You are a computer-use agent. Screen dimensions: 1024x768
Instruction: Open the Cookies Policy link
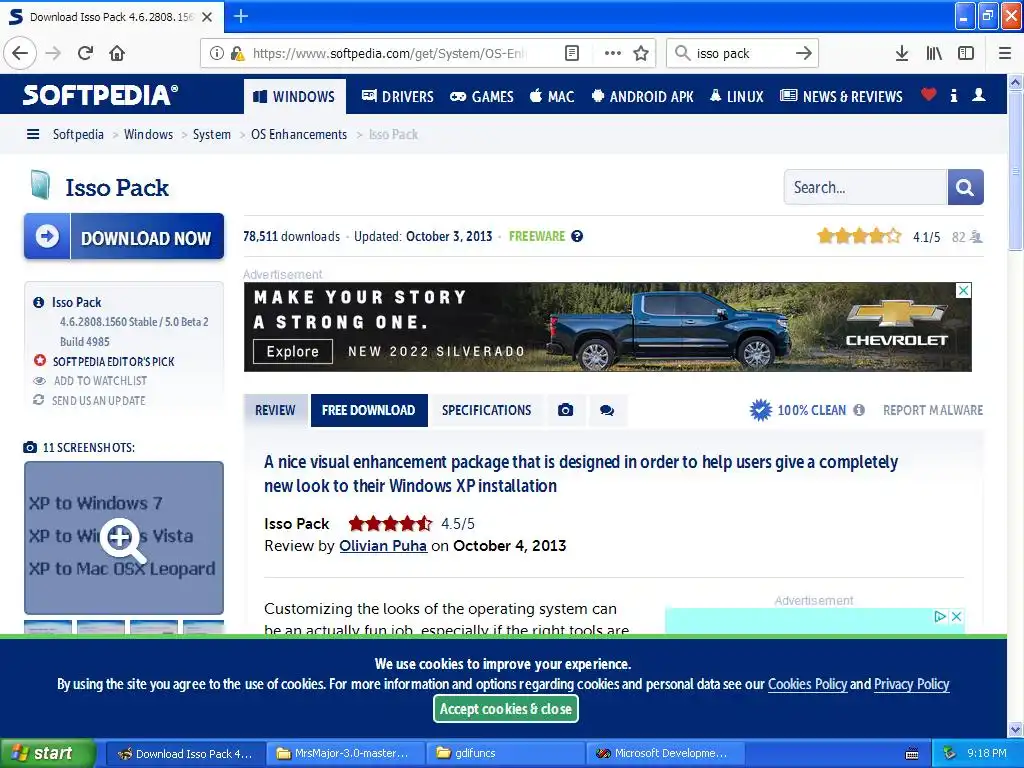point(807,684)
